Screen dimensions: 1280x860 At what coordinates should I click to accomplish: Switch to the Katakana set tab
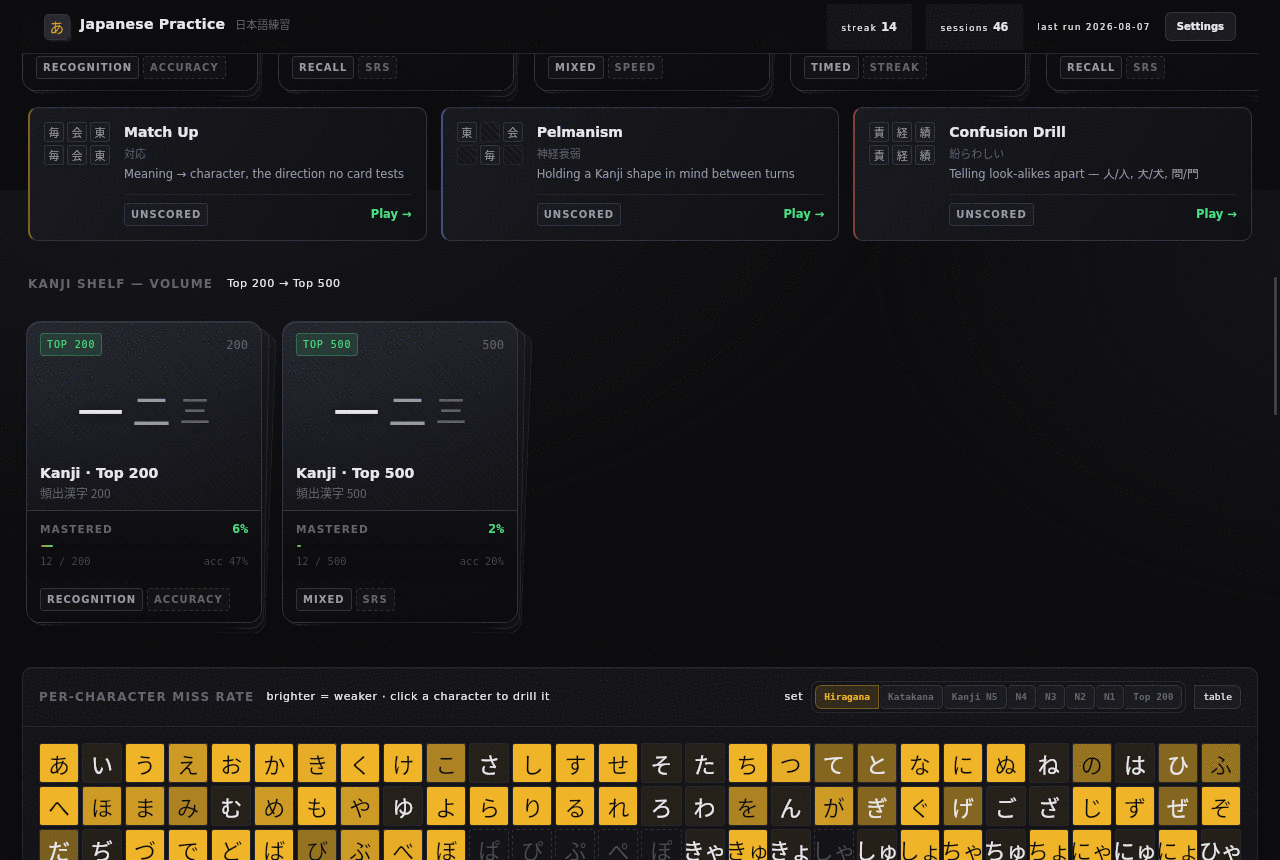click(911, 697)
